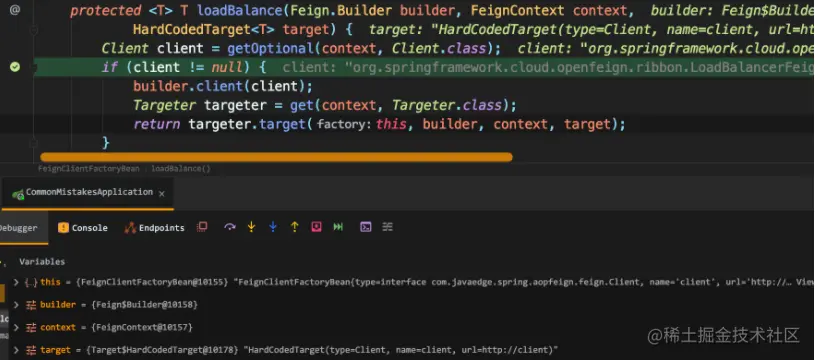Image resolution: width=815 pixels, height=360 pixels.
Task: Click the blue Force Step Into arrow
Action: [273, 227]
